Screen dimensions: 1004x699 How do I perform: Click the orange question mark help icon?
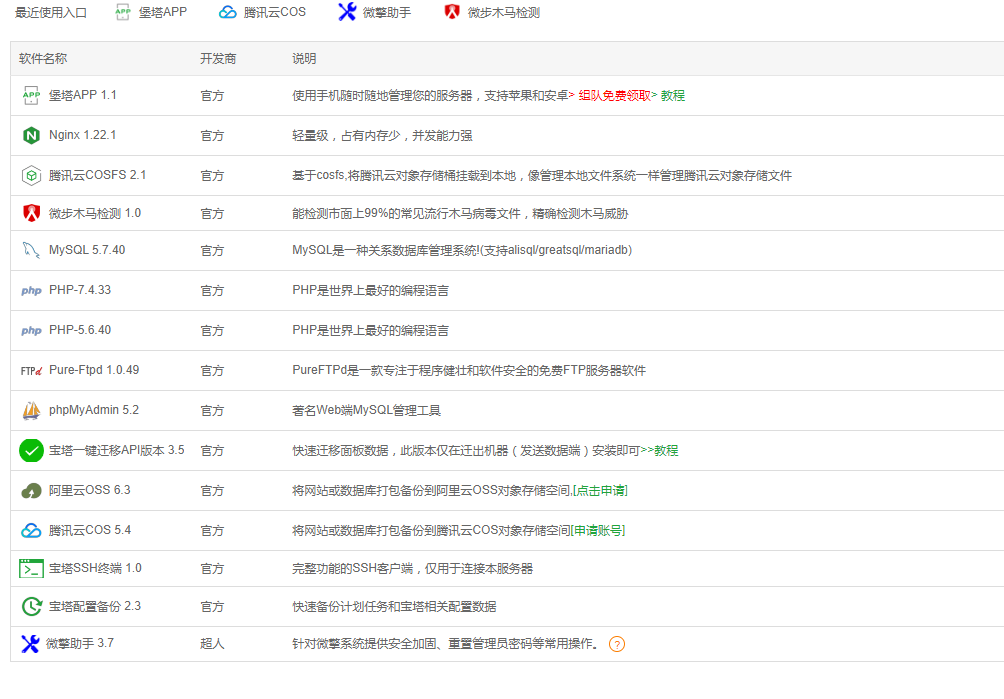[617, 644]
